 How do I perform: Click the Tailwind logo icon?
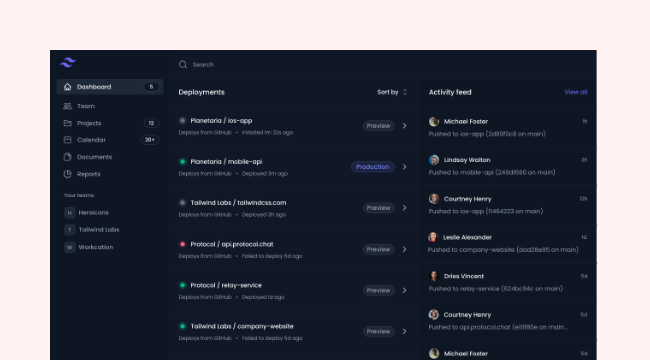68,63
